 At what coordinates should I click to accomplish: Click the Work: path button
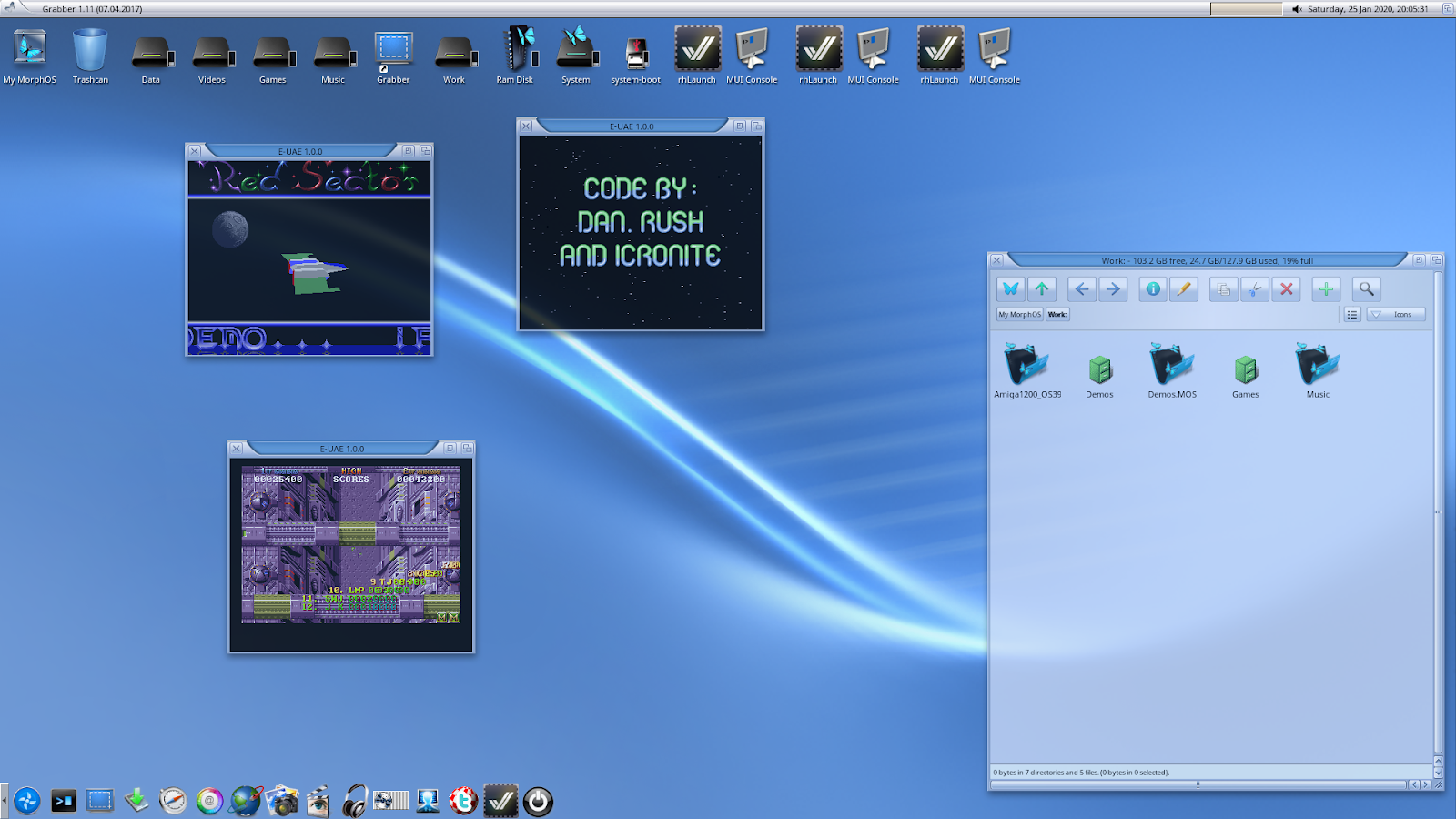[1057, 314]
